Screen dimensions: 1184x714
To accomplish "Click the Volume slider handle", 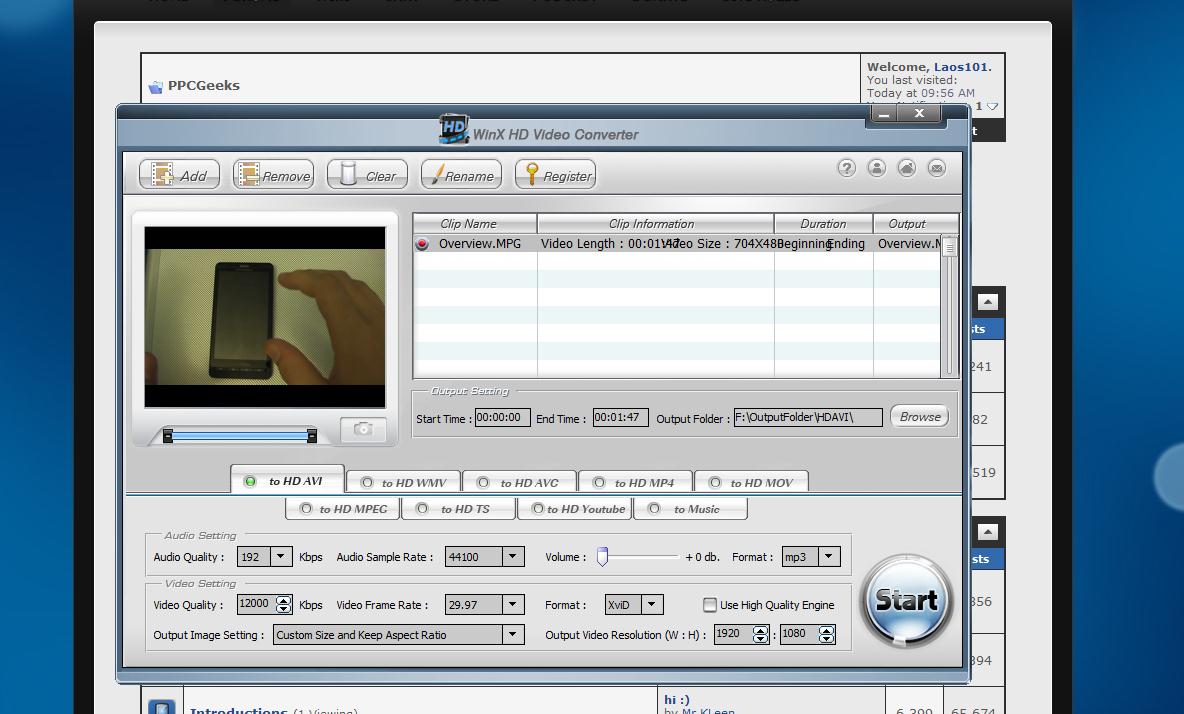I will [x=603, y=556].
